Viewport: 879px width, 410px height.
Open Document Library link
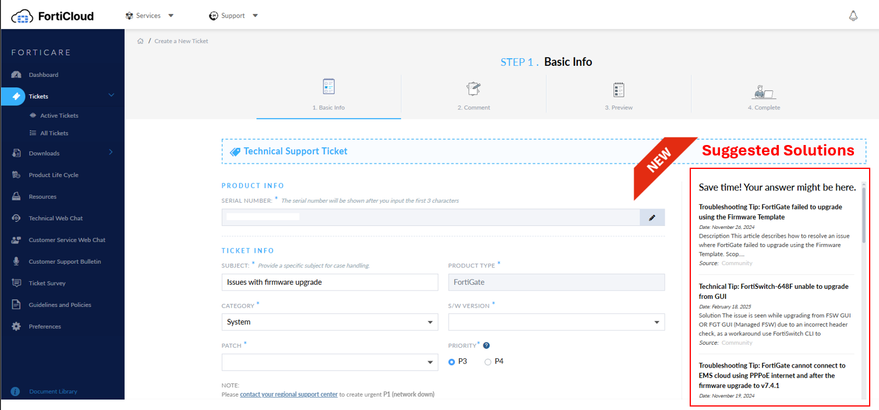coord(53,391)
